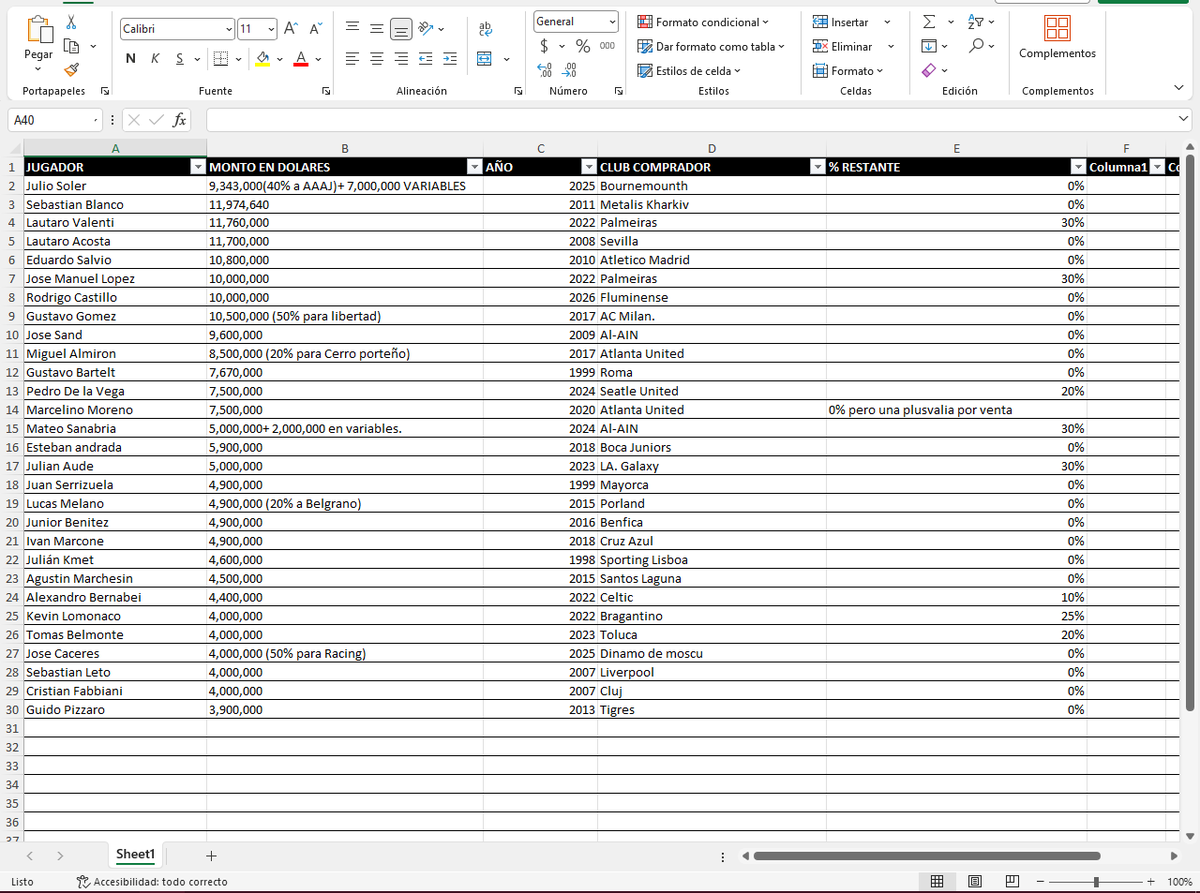Open Fuente dialog launcher

[x=326, y=91]
